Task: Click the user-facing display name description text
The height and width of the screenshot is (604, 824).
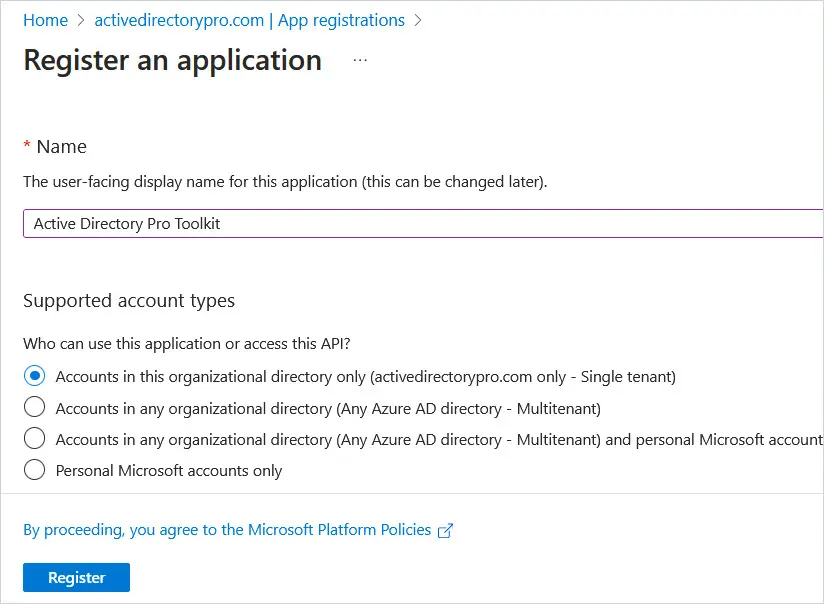Action: [285, 182]
